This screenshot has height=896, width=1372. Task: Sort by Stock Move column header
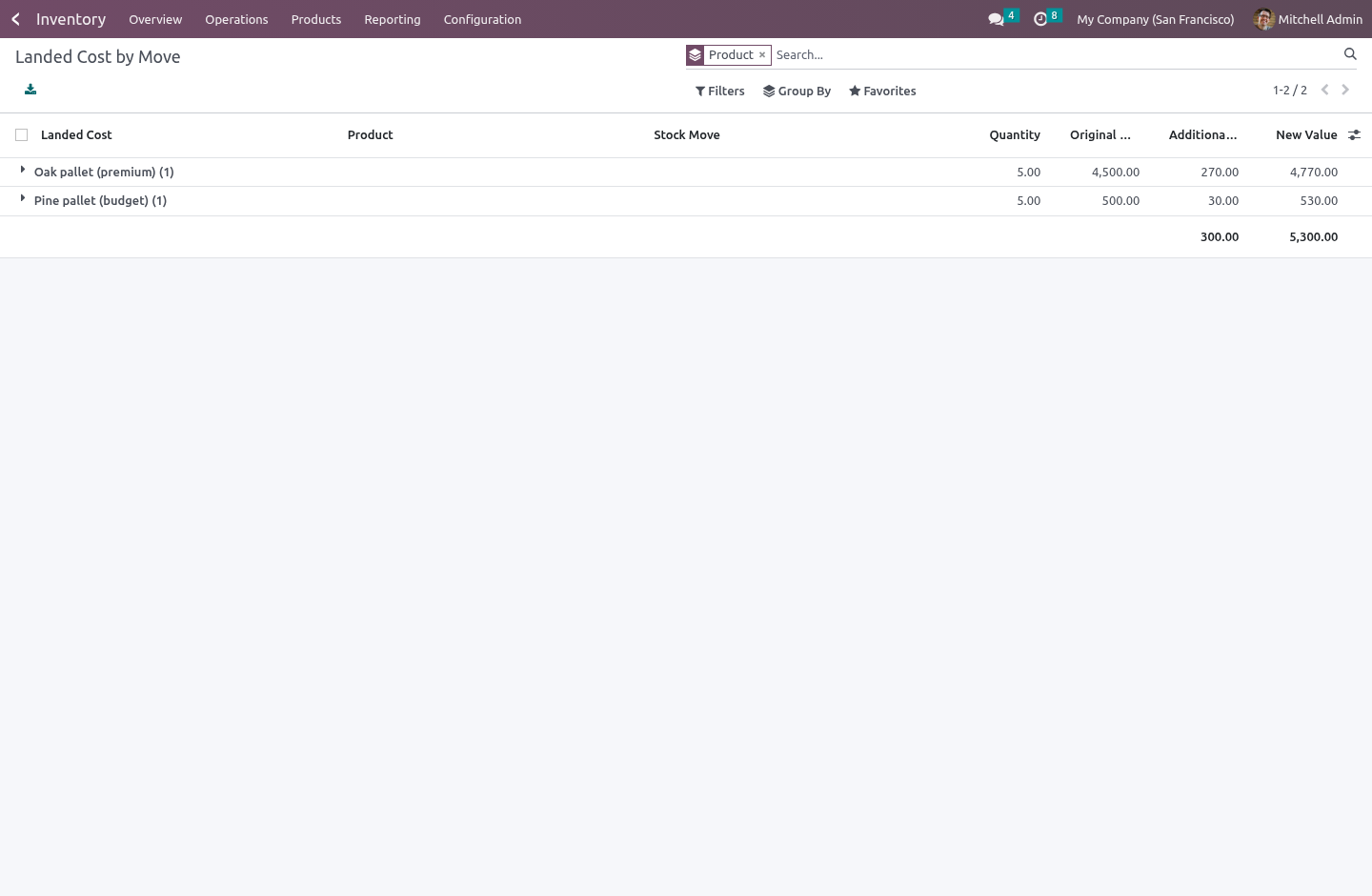pyautogui.click(x=687, y=135)
